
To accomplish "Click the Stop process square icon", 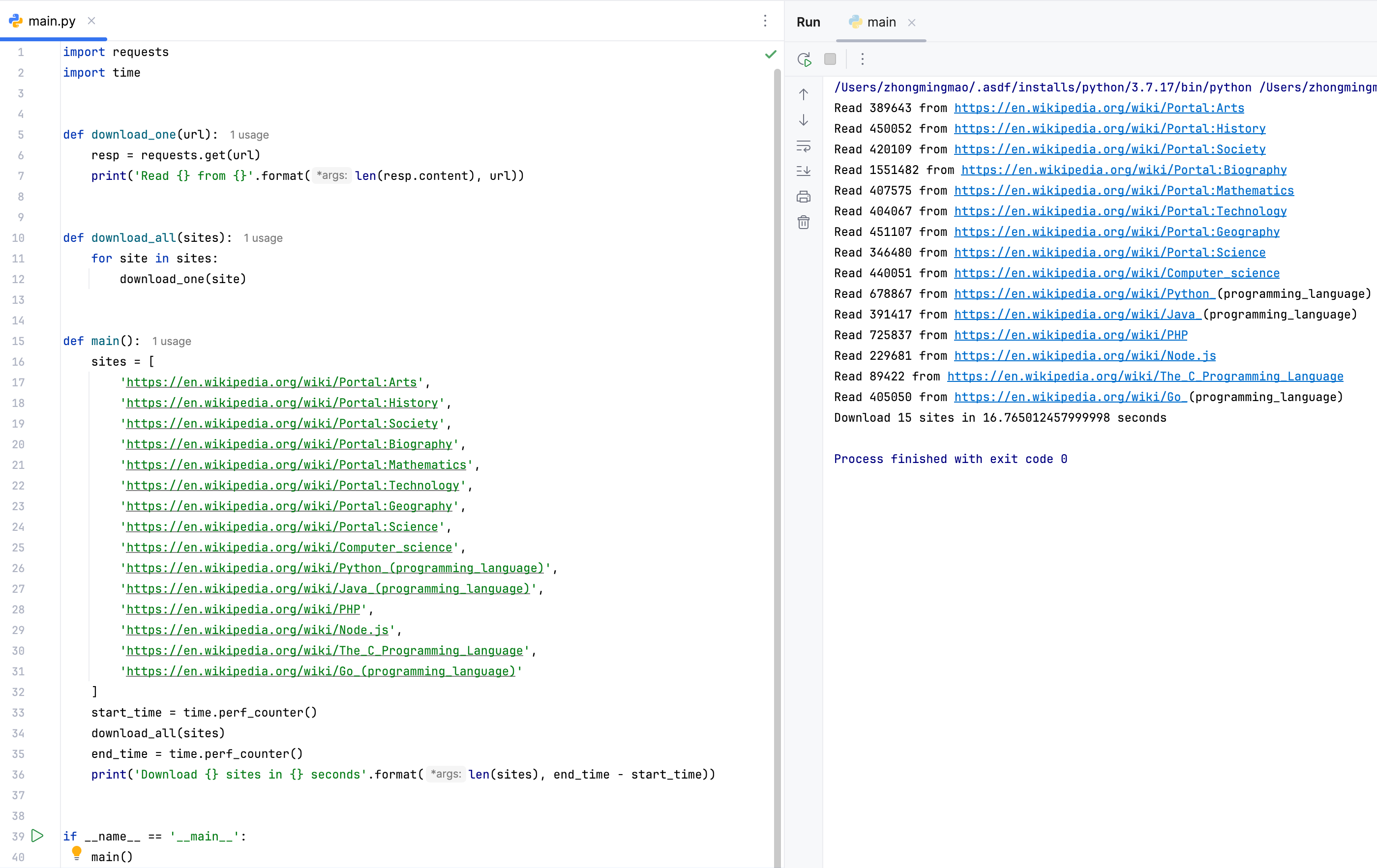I will pos(830,59).
